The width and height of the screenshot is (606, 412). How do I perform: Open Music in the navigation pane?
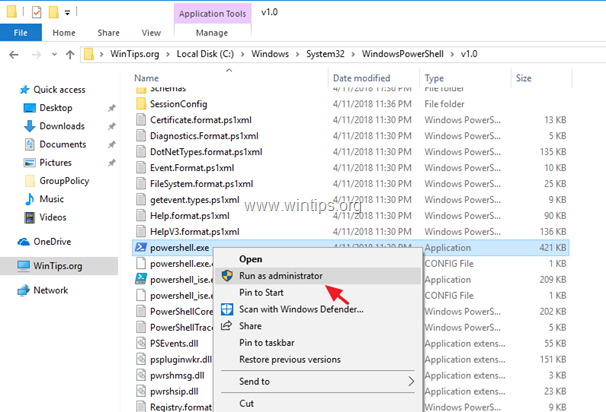tap(51, 199)
